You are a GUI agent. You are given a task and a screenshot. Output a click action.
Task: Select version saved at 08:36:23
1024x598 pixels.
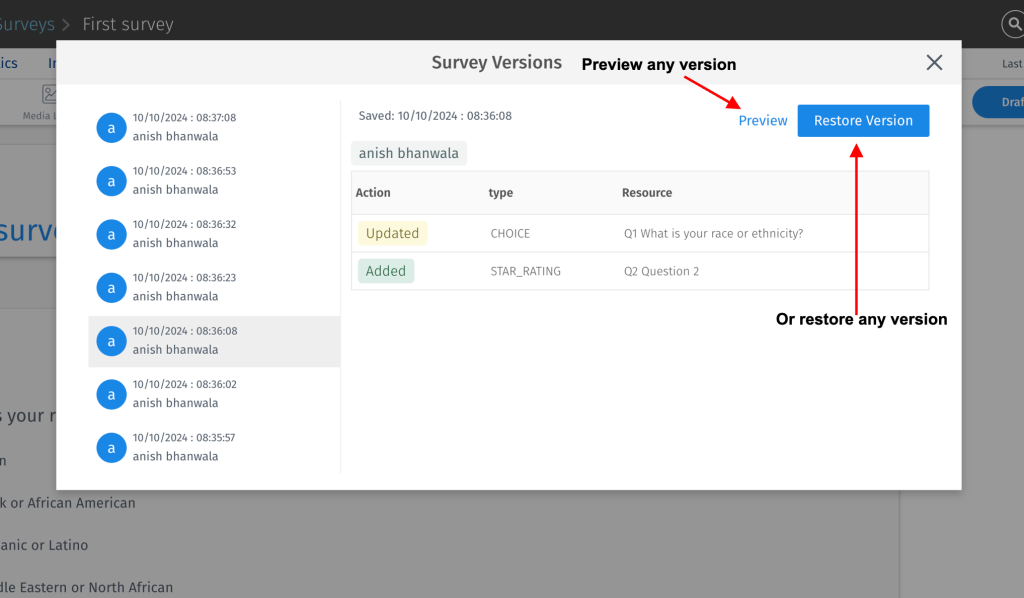pos(214,288)
